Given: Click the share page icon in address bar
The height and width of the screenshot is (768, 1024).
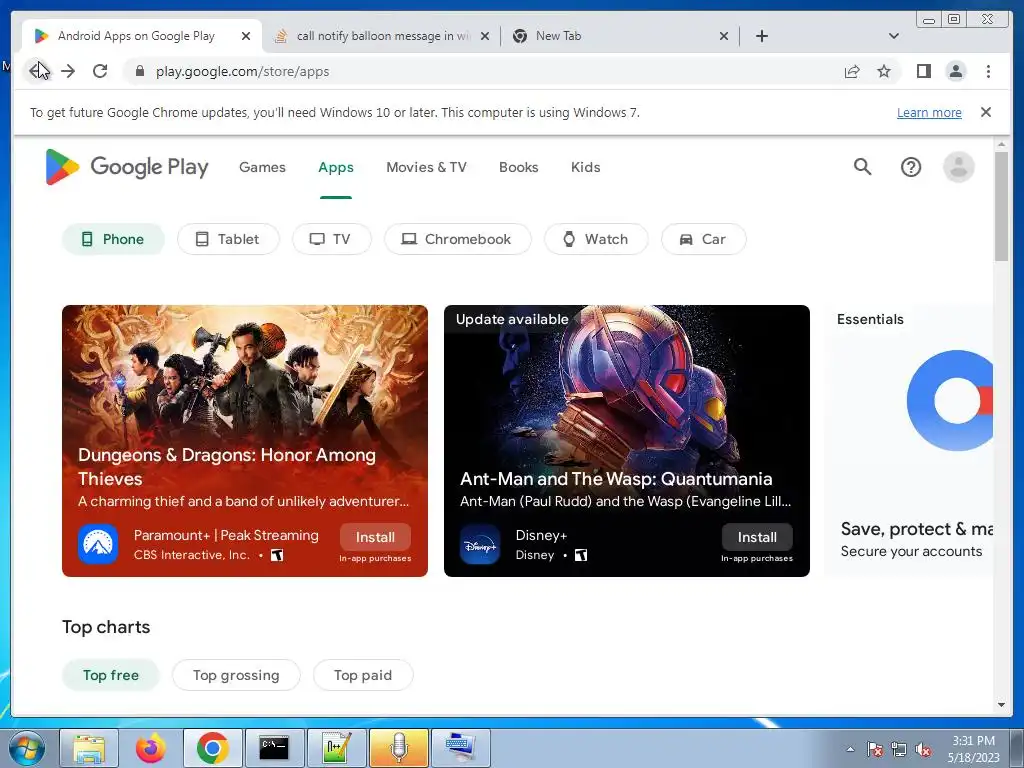Looking at the screenshot, I should click(x=852, y=71).
